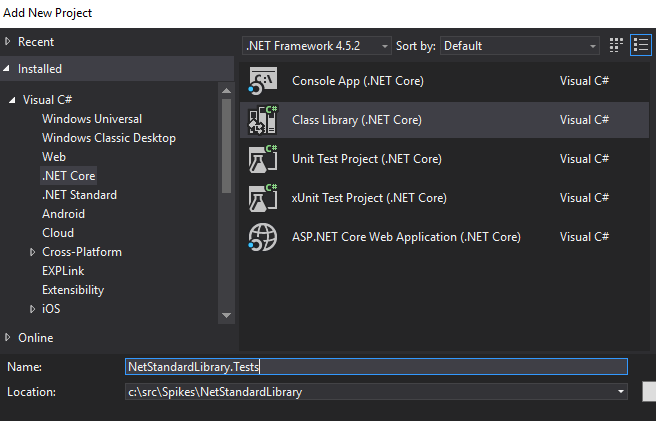Screen dimensions: 656x421
Task: Choose Class Library (.NET Core) template name
Action: click(x=357, y=120)
